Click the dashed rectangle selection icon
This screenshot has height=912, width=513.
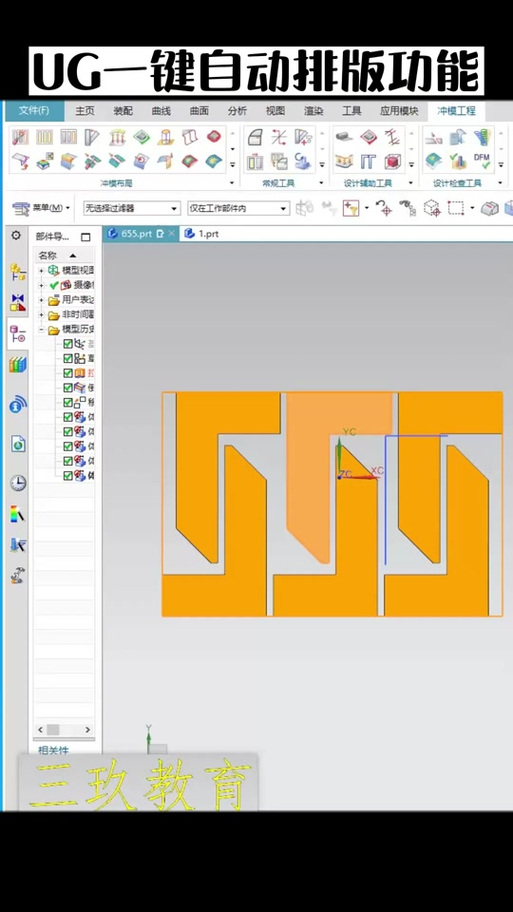[455, 208]
